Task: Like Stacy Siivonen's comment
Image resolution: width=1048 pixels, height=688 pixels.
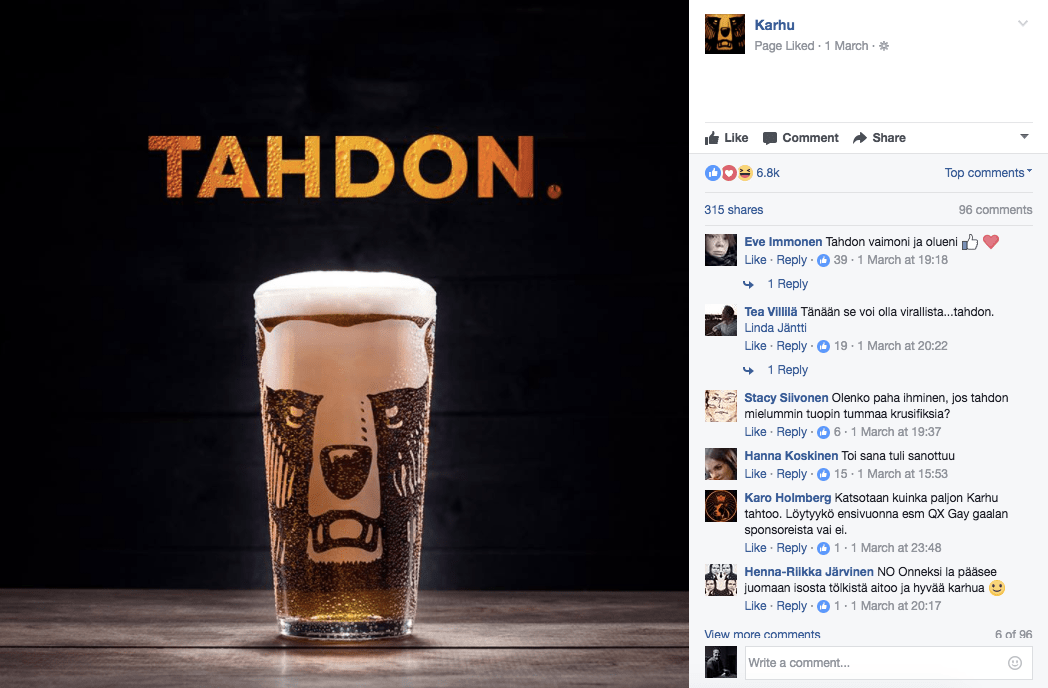Action: [x=755, y=432]
